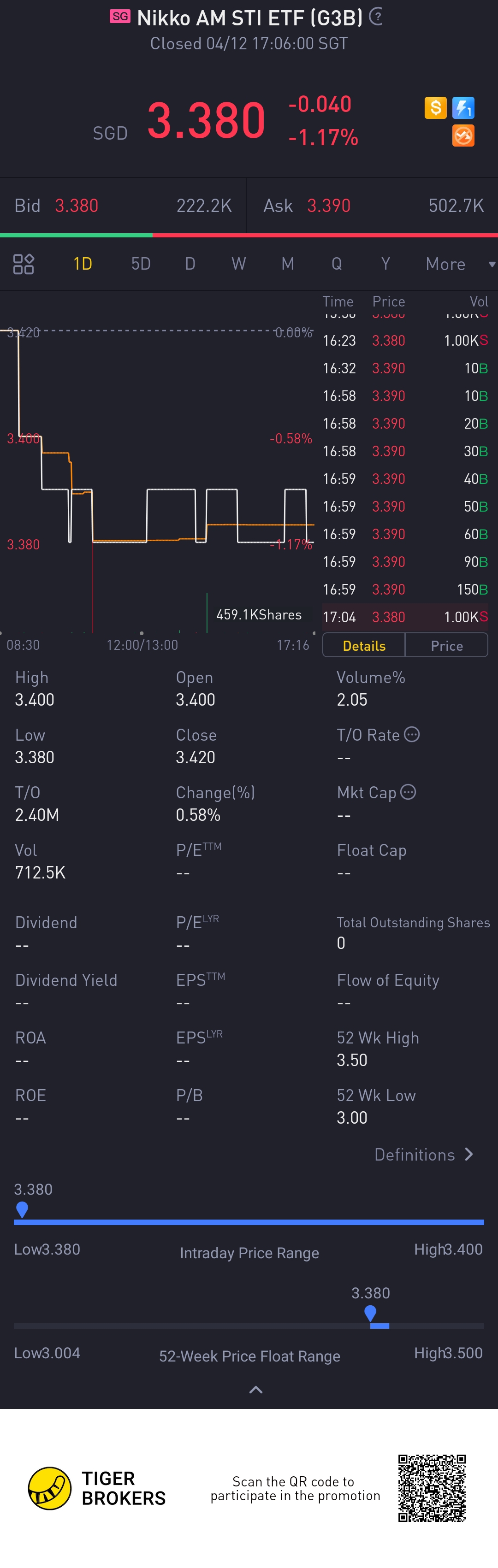
Task: Tap the Tiger Brokers logo
Action: [x=49, y=1488]
